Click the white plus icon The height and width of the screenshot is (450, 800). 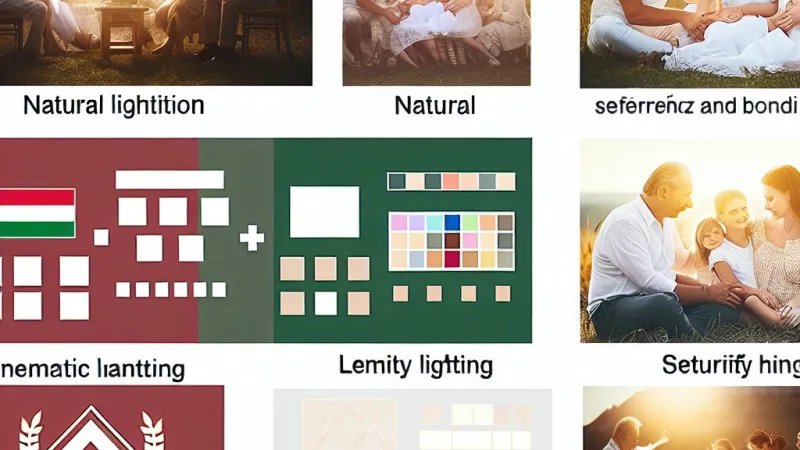pos(252,239)
